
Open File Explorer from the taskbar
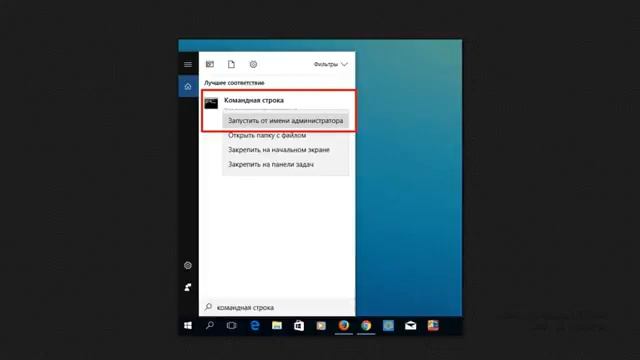point(277,325)
